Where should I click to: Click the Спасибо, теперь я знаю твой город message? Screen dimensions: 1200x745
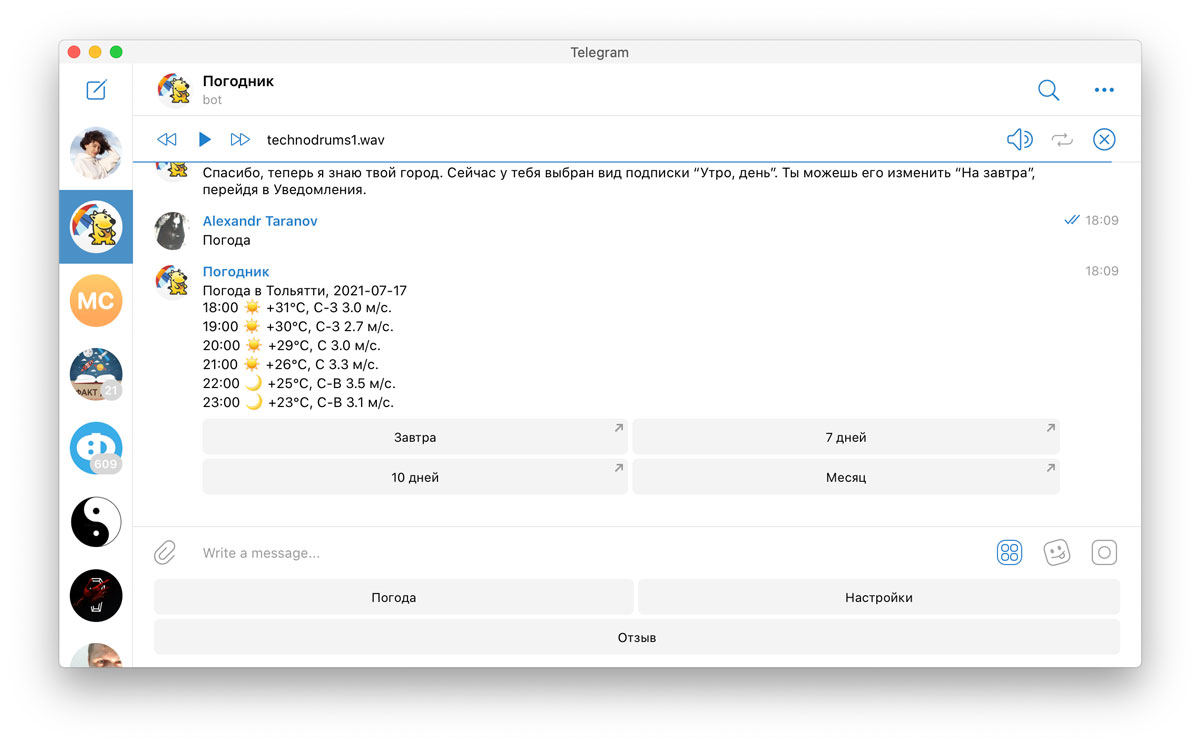point(619,181)
